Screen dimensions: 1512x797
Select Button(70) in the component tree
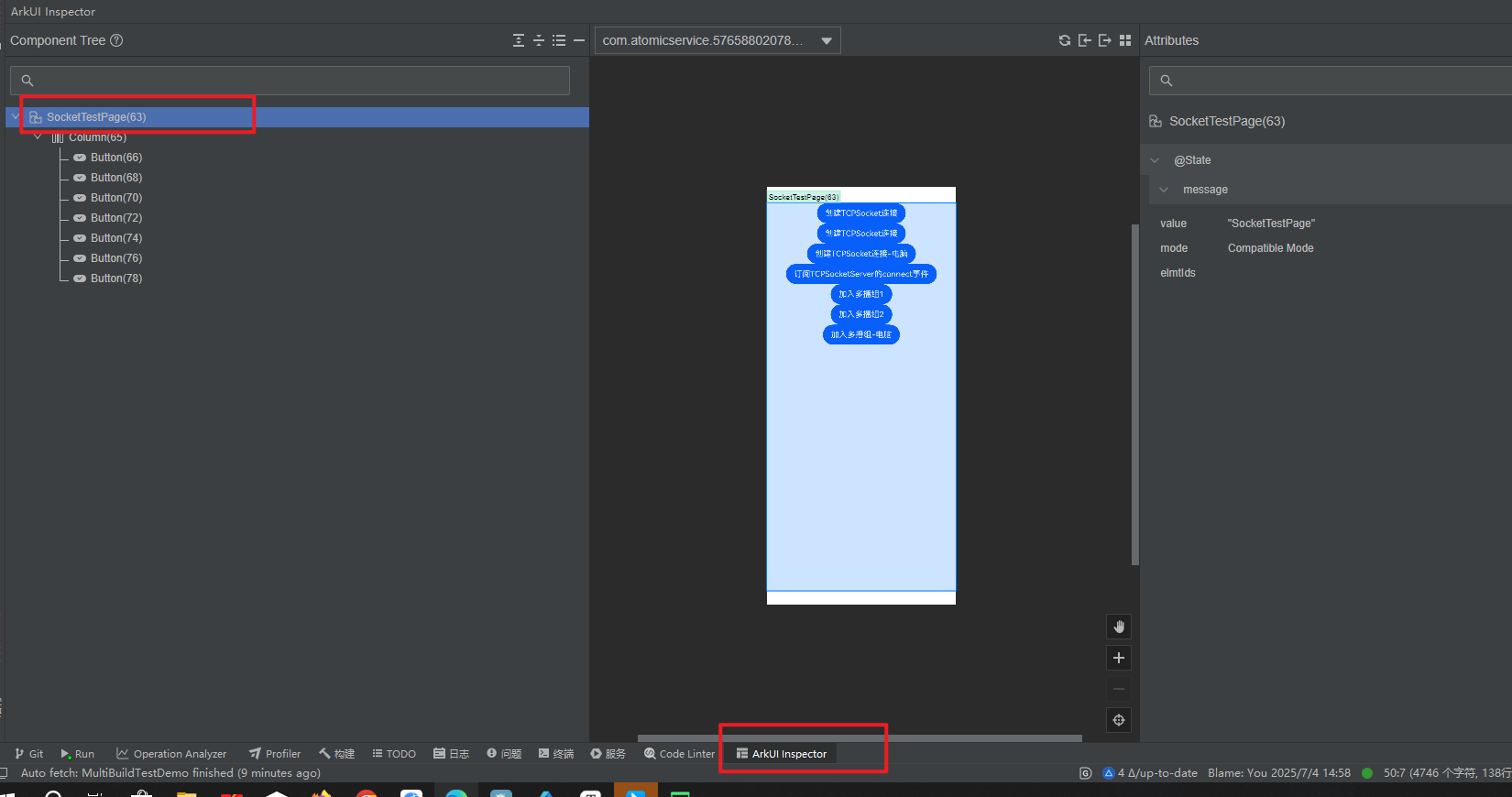[116, 198]
